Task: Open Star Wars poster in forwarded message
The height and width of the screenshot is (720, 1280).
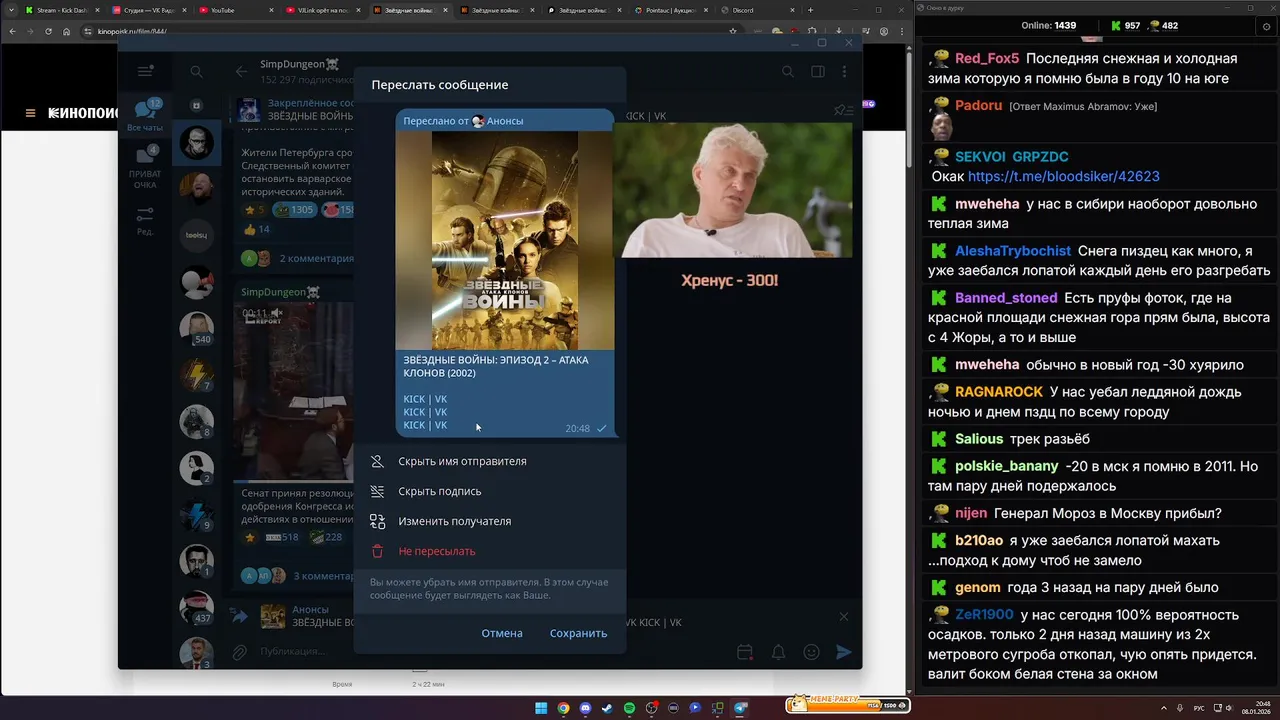Action: tap(505, 240)
